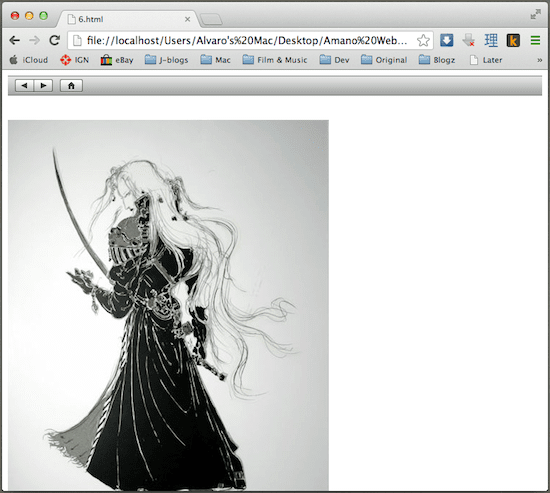This screenshot has height=493, width=550.
Task: Click the orange K extension icon
Action: pos(513,41)
